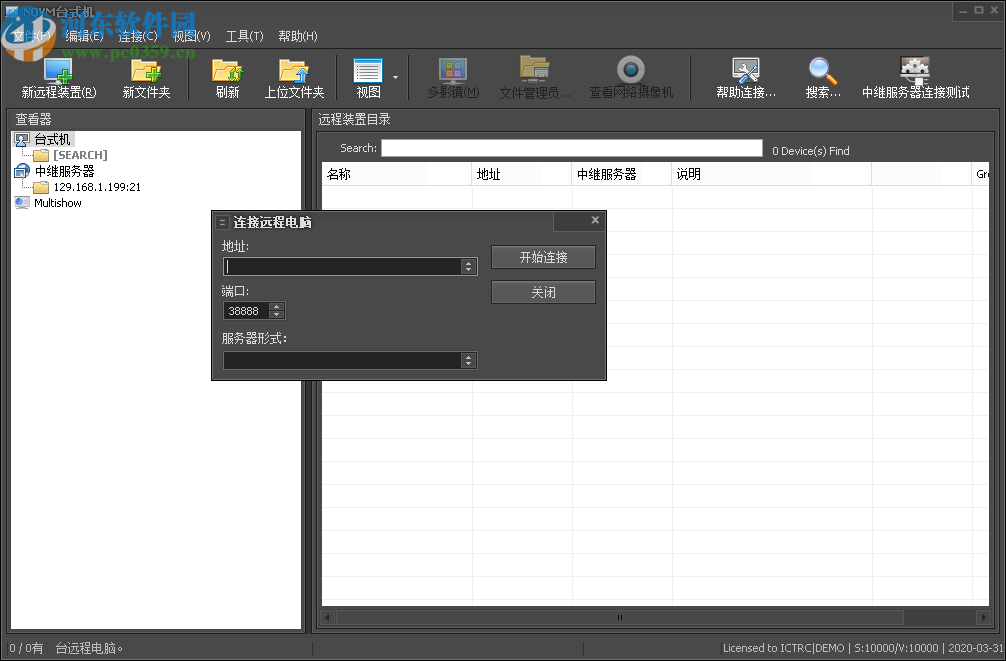
Task: Click the horizontal scrollbar in device list
Action: coord(619,618)
